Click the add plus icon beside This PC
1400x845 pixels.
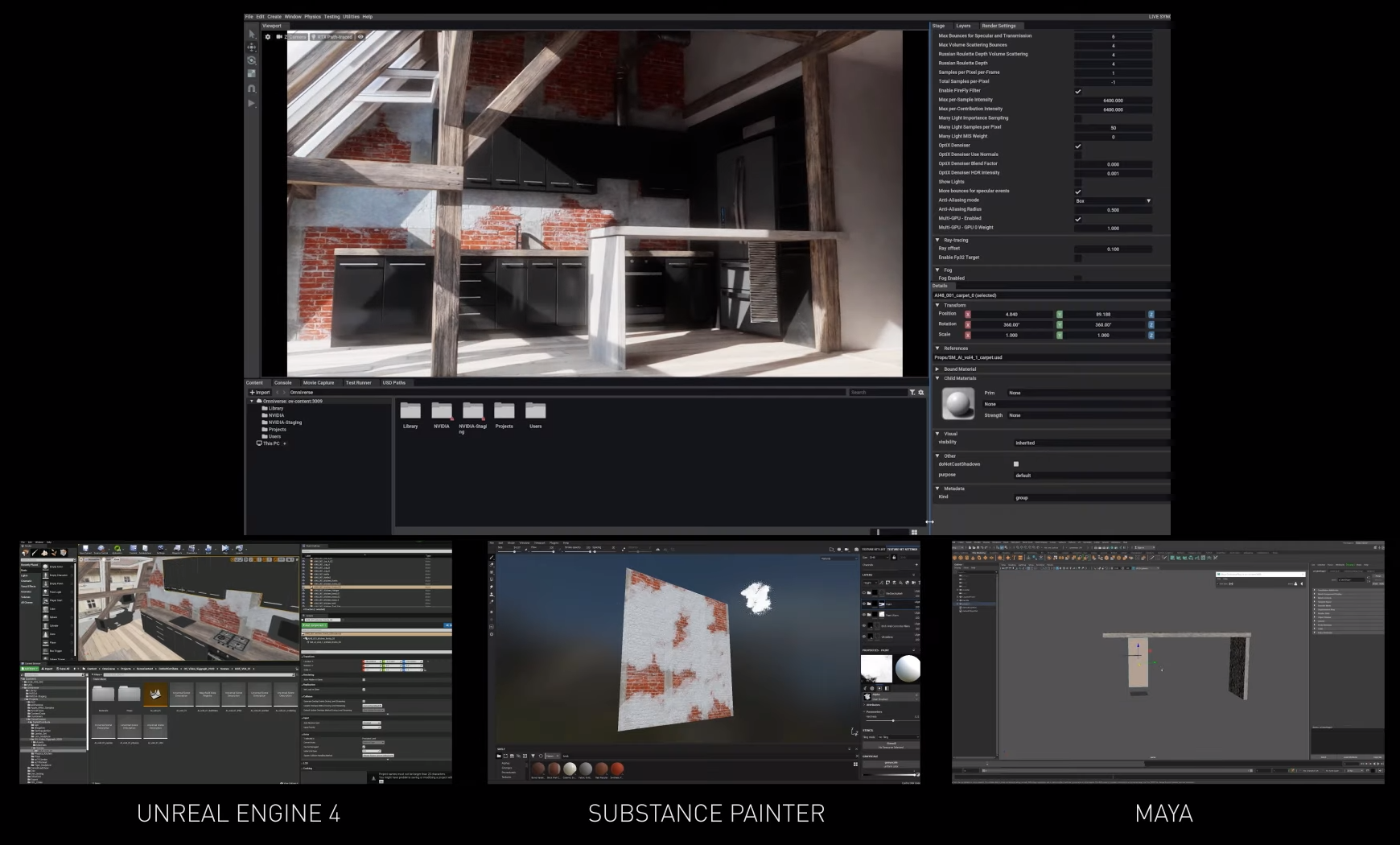click(x=285, y=443)
